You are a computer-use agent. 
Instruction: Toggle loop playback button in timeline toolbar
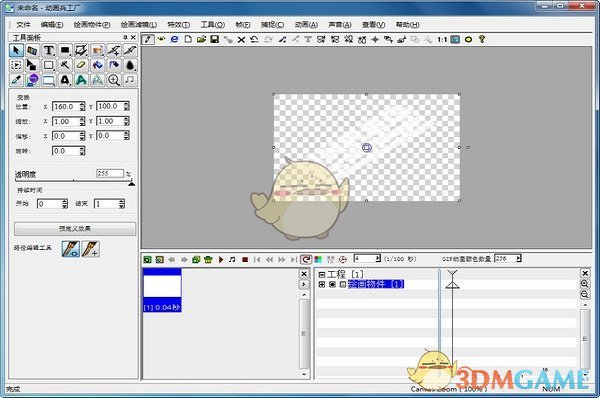(x=306, y=259)
